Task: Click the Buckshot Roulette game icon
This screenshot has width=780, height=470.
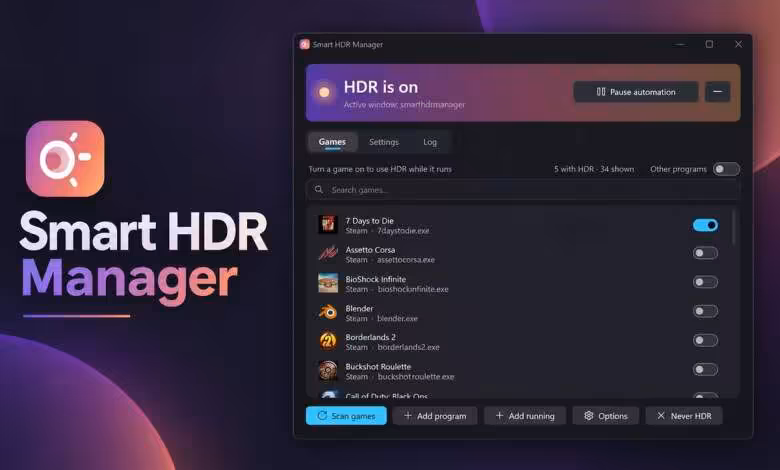Action: coord(328,371)
